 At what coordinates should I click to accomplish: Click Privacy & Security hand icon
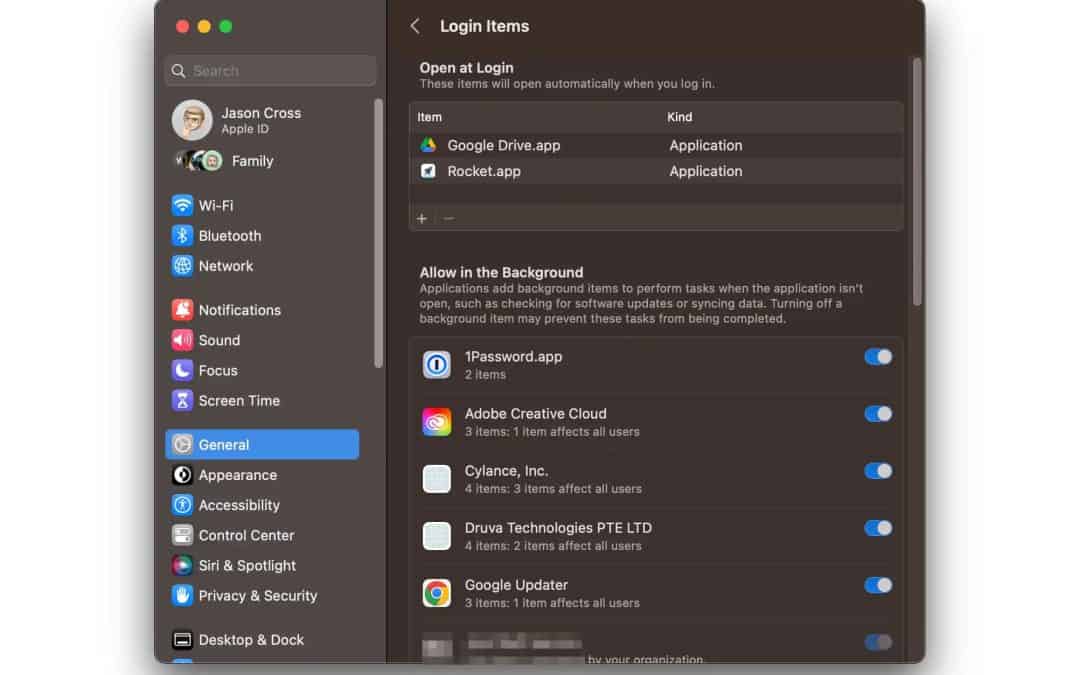(x=182, y=595)
